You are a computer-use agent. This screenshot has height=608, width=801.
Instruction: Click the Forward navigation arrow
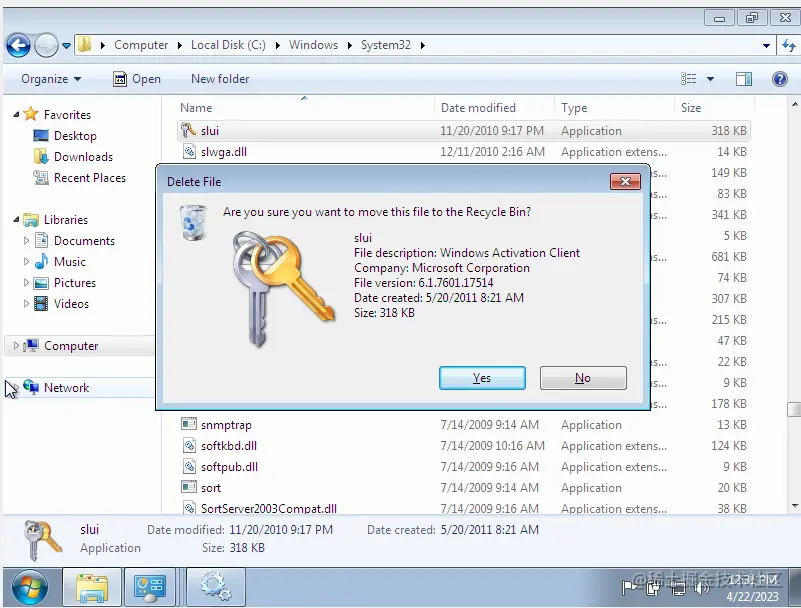tap(46, 45)
